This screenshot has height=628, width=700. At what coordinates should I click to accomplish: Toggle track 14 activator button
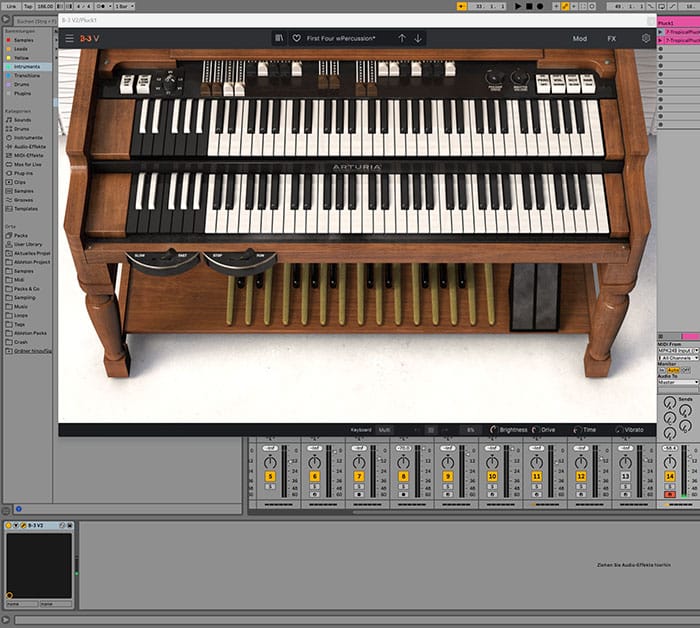pyautogui.click(x=670, y=476)
